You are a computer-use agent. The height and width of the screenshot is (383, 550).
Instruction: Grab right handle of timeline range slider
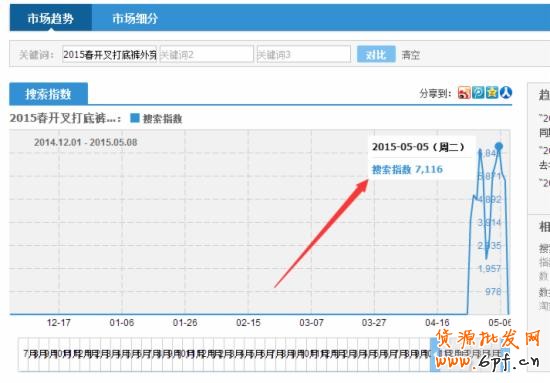point(506,354)
